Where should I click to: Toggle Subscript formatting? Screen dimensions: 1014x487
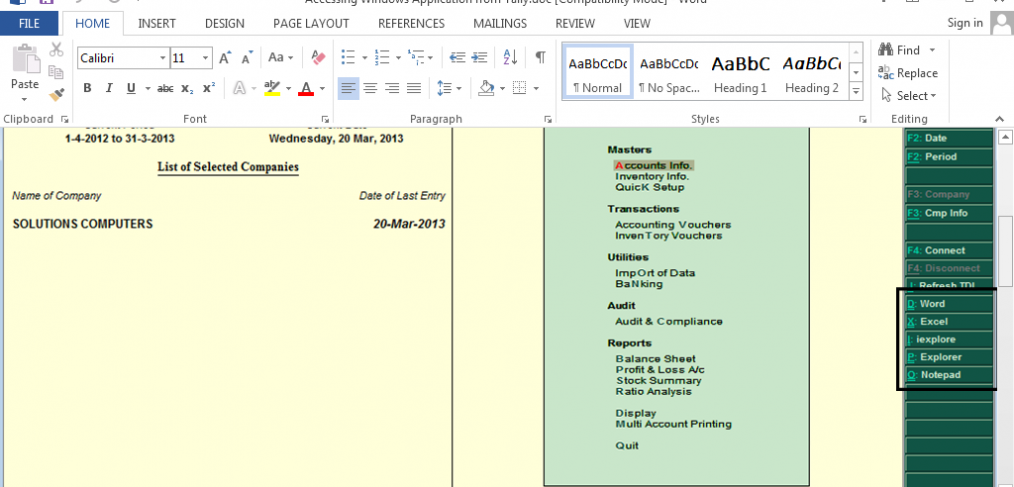(x=187, y=88)
